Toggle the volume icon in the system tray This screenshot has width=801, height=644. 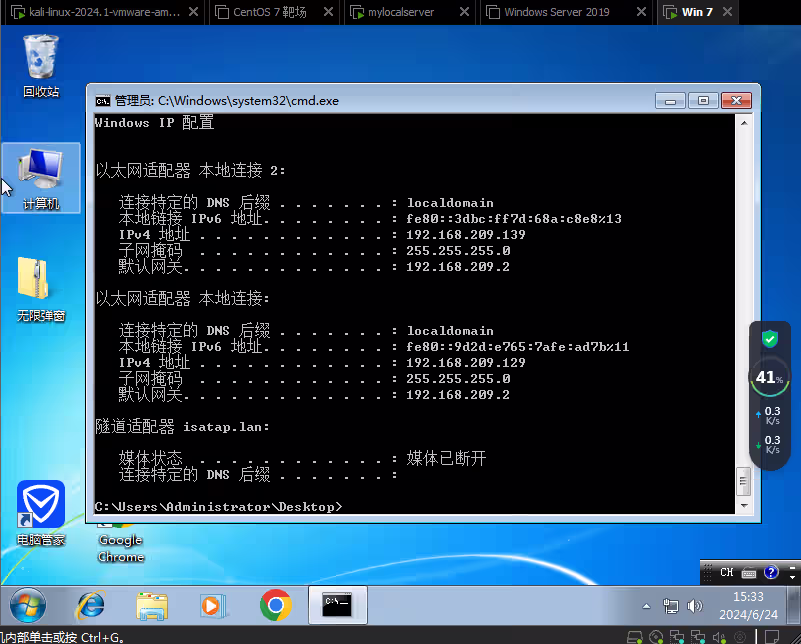(692, 606)
